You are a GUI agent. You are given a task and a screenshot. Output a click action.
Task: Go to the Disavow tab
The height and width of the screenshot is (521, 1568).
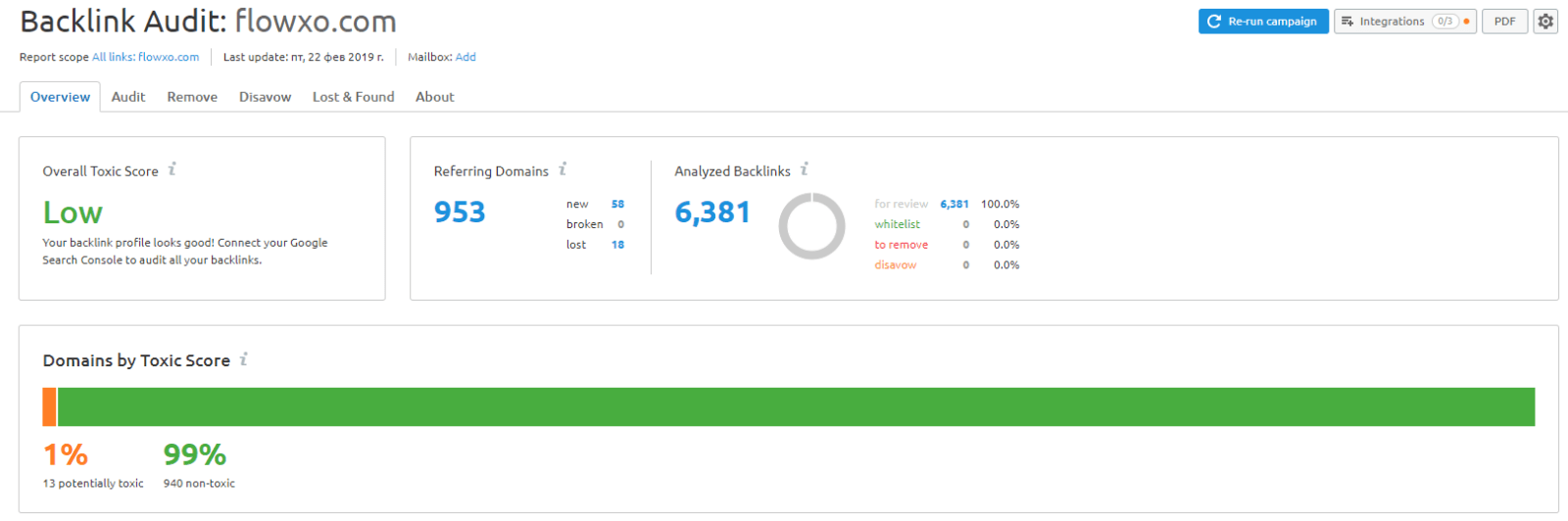[266, 97]
